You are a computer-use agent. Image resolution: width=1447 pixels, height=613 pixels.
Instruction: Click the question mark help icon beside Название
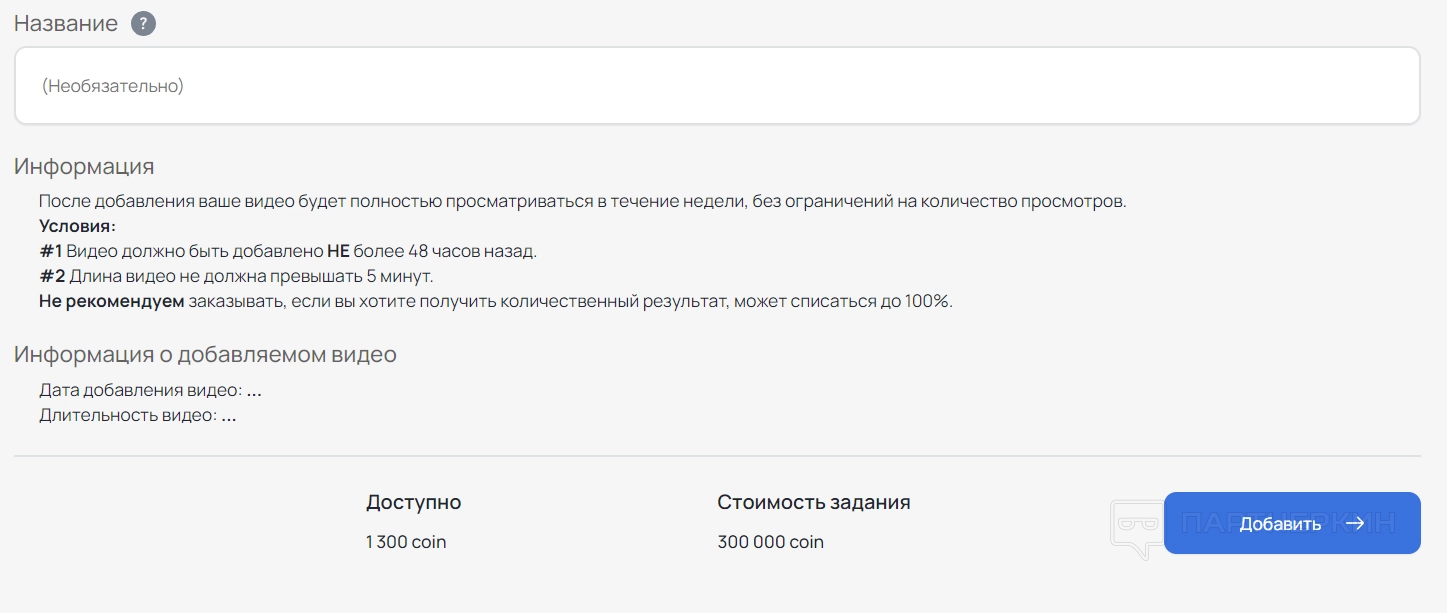point(144,23)
